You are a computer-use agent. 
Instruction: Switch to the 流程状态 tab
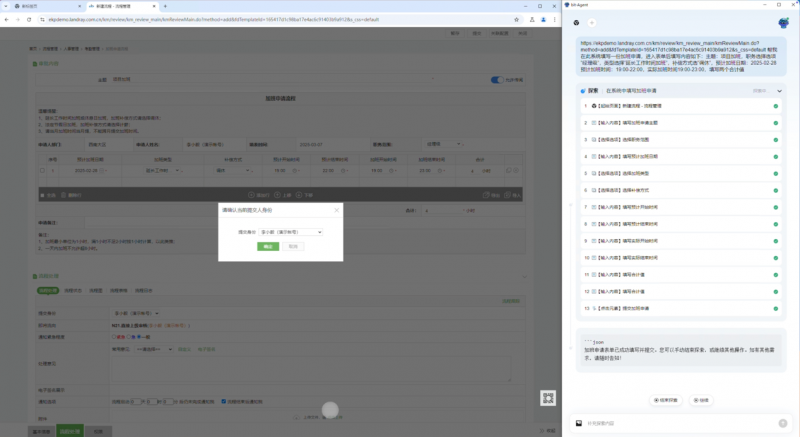pyautogui.click(x=72, y=291)
